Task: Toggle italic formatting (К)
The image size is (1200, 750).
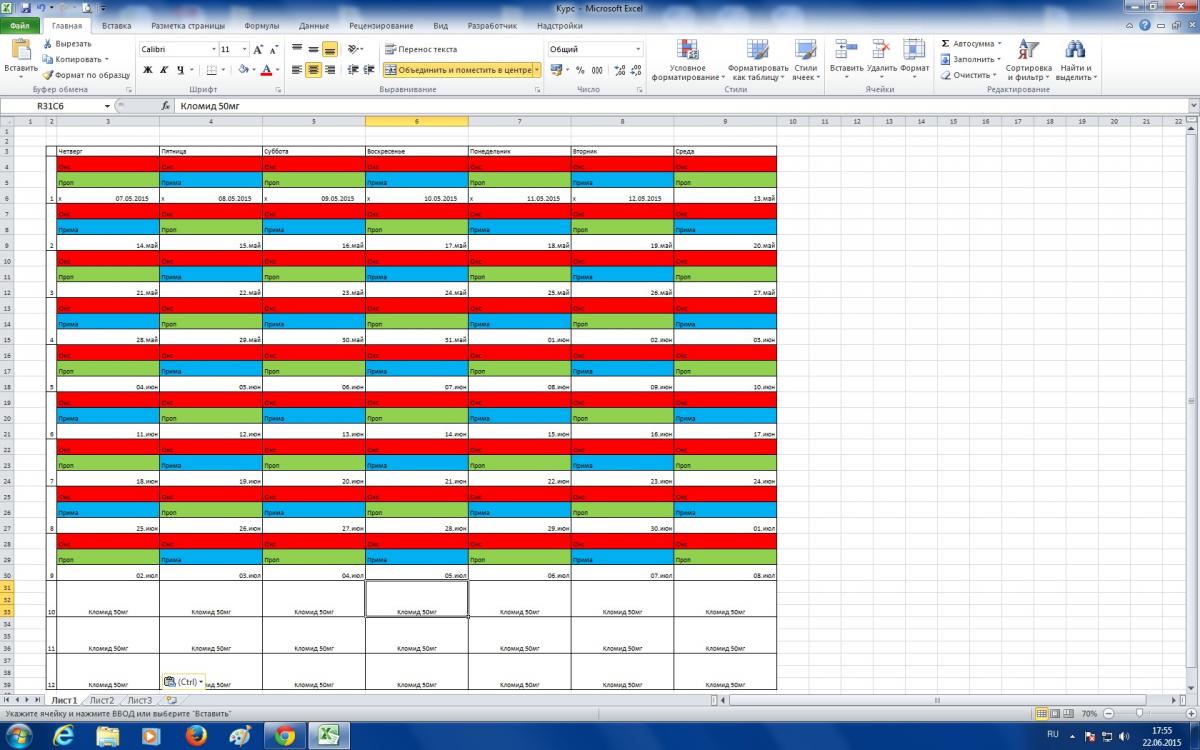Action: coord(164,70)
